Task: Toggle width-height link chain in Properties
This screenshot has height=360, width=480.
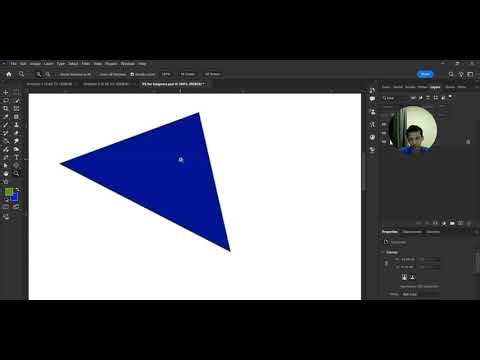Action: point(387,263)
